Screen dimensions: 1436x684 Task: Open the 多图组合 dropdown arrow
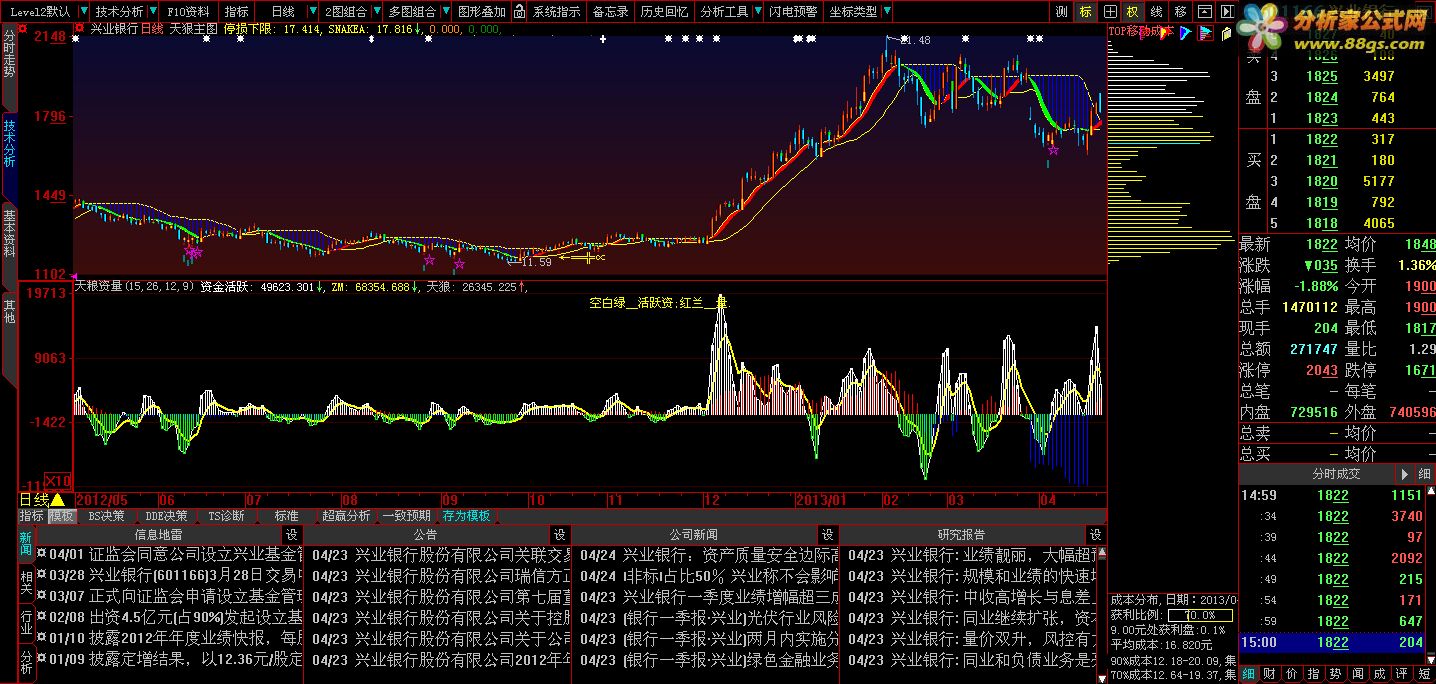[444, 12]
